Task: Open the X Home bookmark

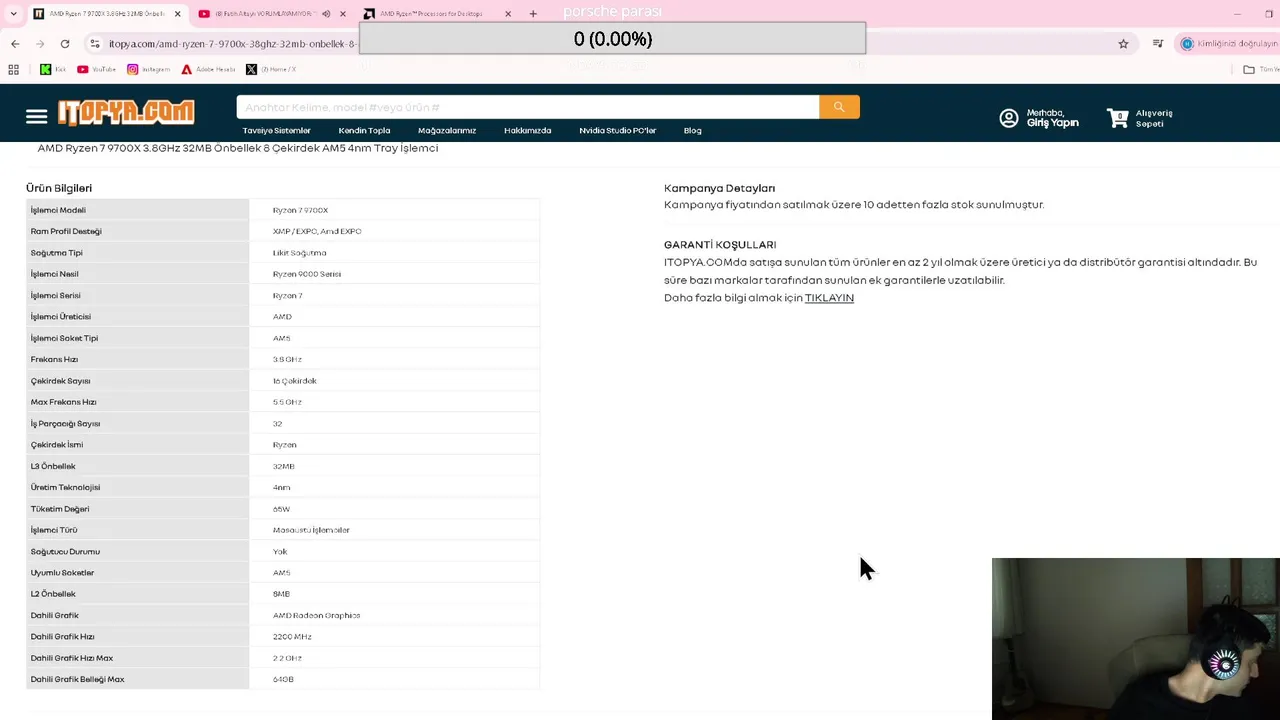Action: pyautogui.click(x=271, y=69)
